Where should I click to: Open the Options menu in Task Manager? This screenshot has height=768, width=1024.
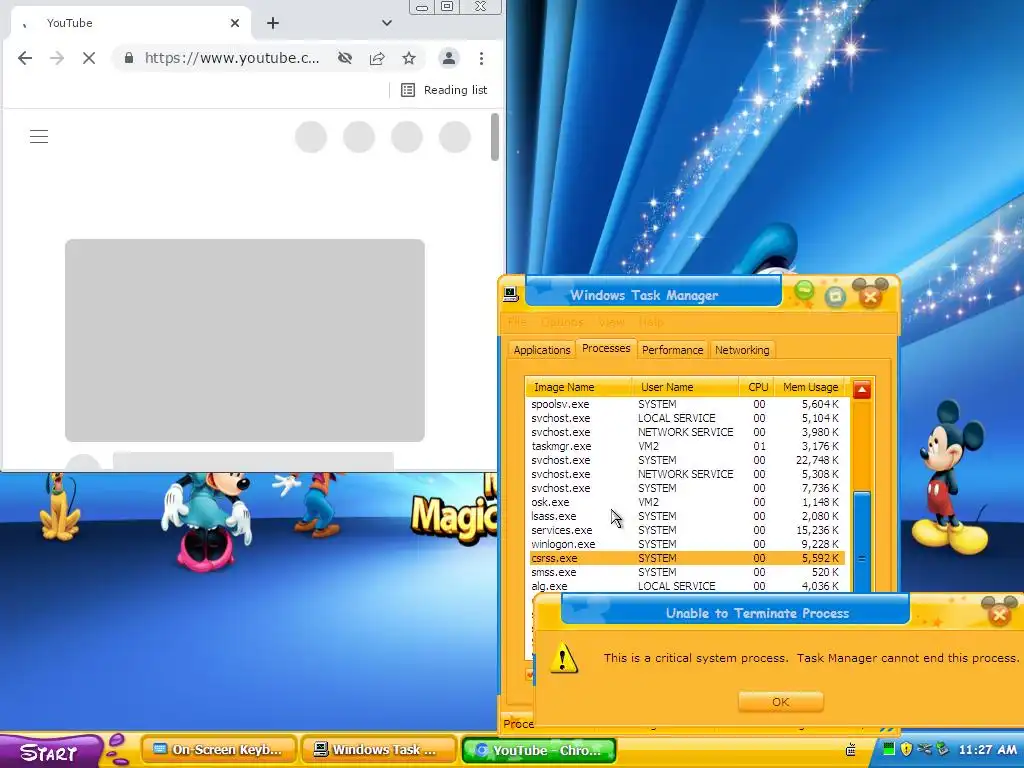coord(562,322)
